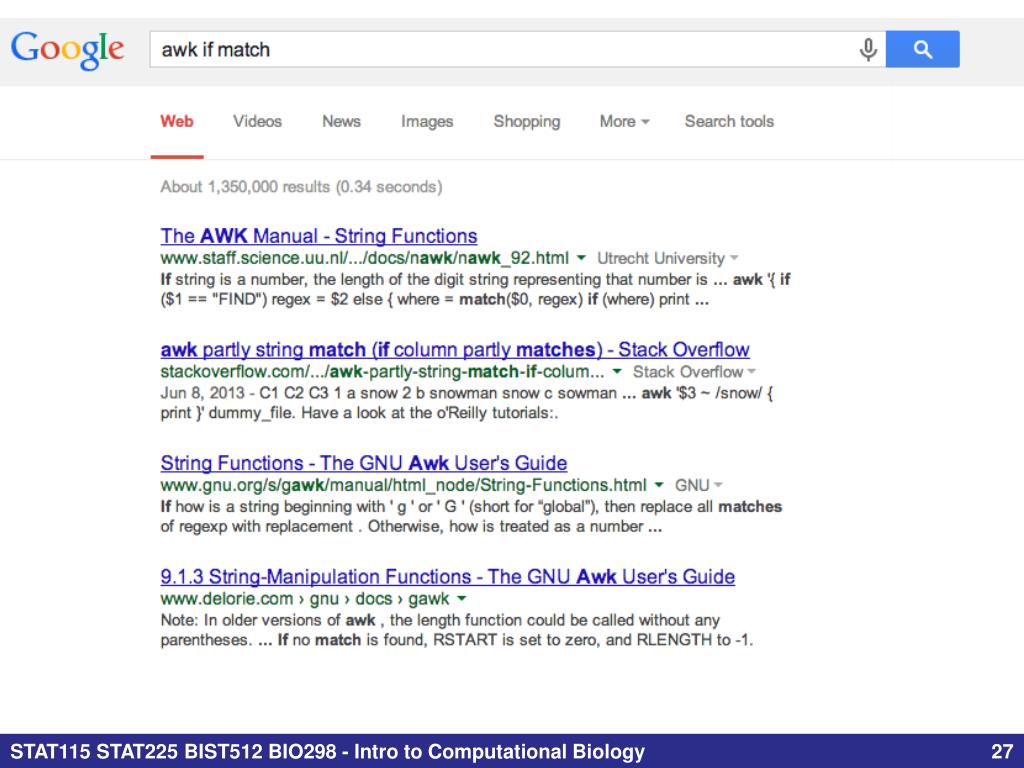Expand the GNU source dropdown
The height and width of the screenshot is (768, 1024).
(698, 486)
